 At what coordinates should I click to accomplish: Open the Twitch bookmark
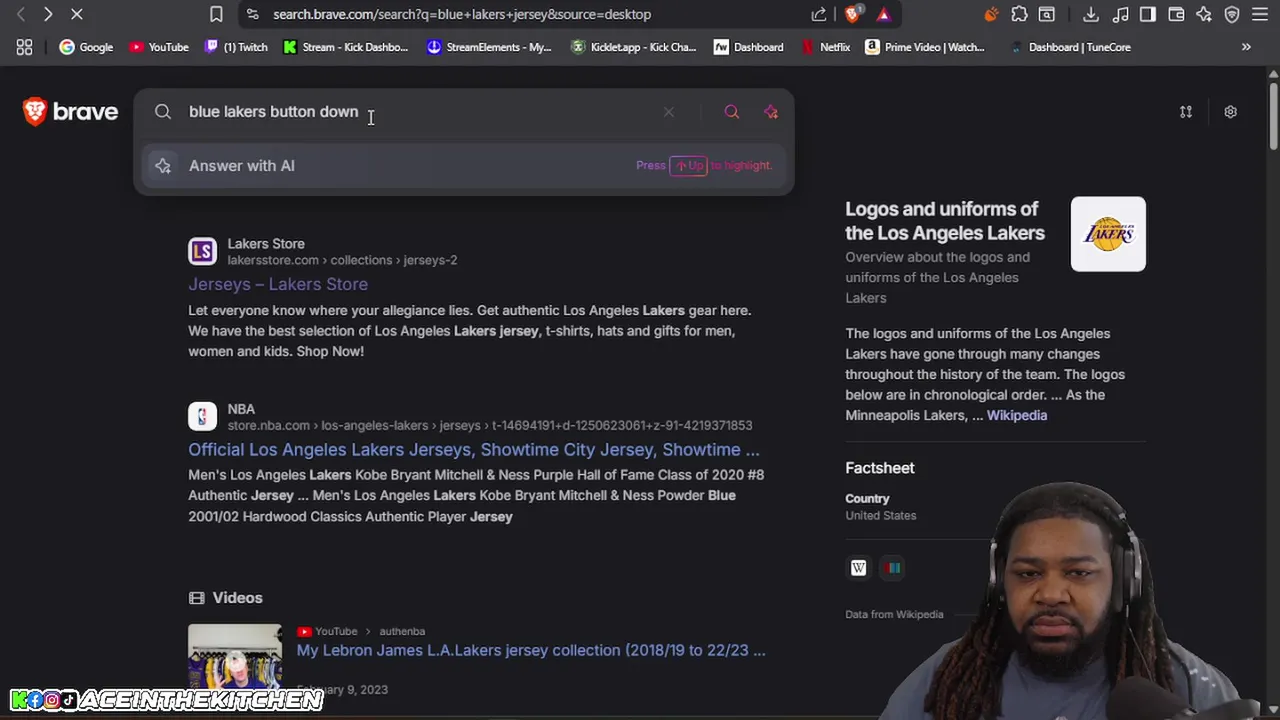pos(236,47)
